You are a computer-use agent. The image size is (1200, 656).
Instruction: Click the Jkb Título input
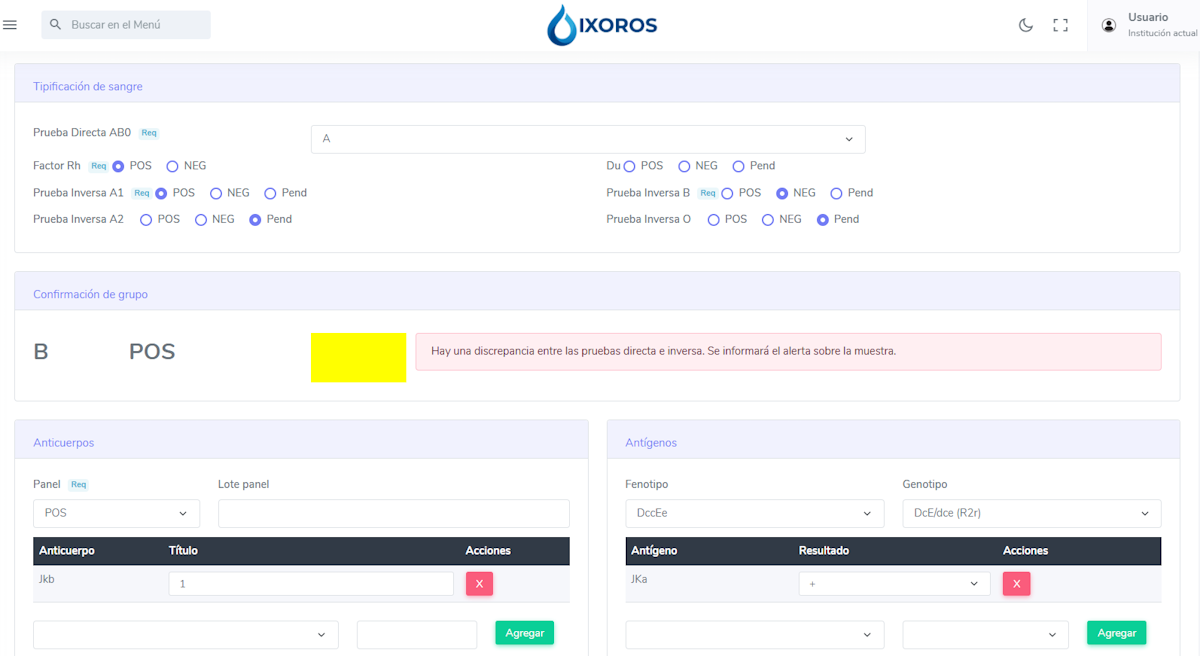pyautogui.click(x=311, y=584)
